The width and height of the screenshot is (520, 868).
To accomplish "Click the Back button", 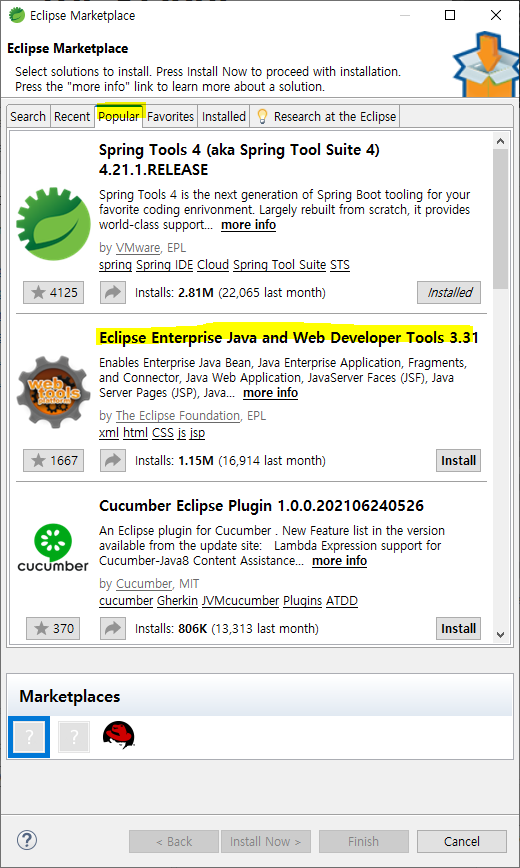I will (x=174, y=841).
